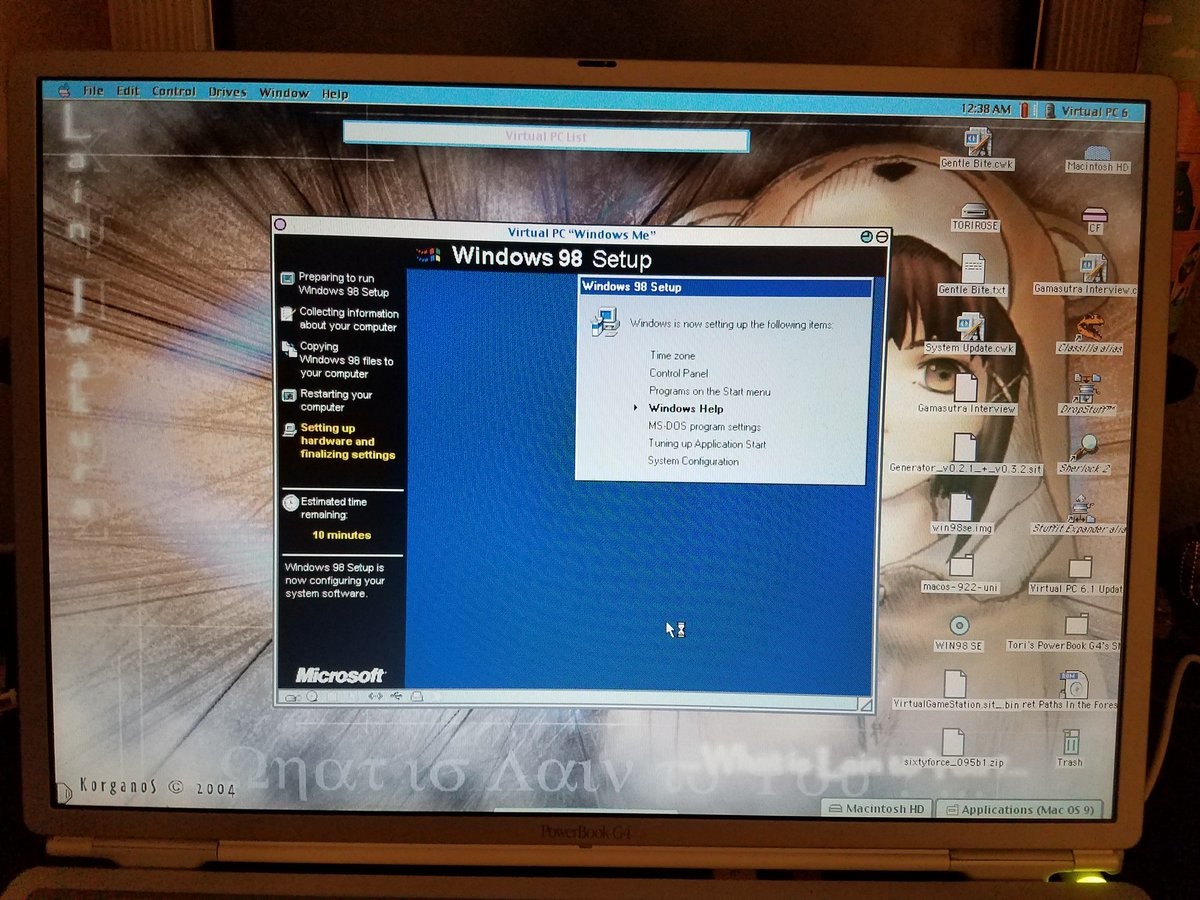
Task: Click the MS-DOS program settings item
Action: 704,426
